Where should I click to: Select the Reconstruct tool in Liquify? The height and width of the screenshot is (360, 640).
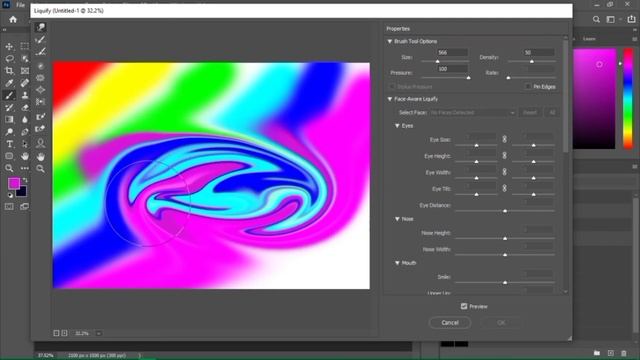pyautogui.click(x=40, y=40)
